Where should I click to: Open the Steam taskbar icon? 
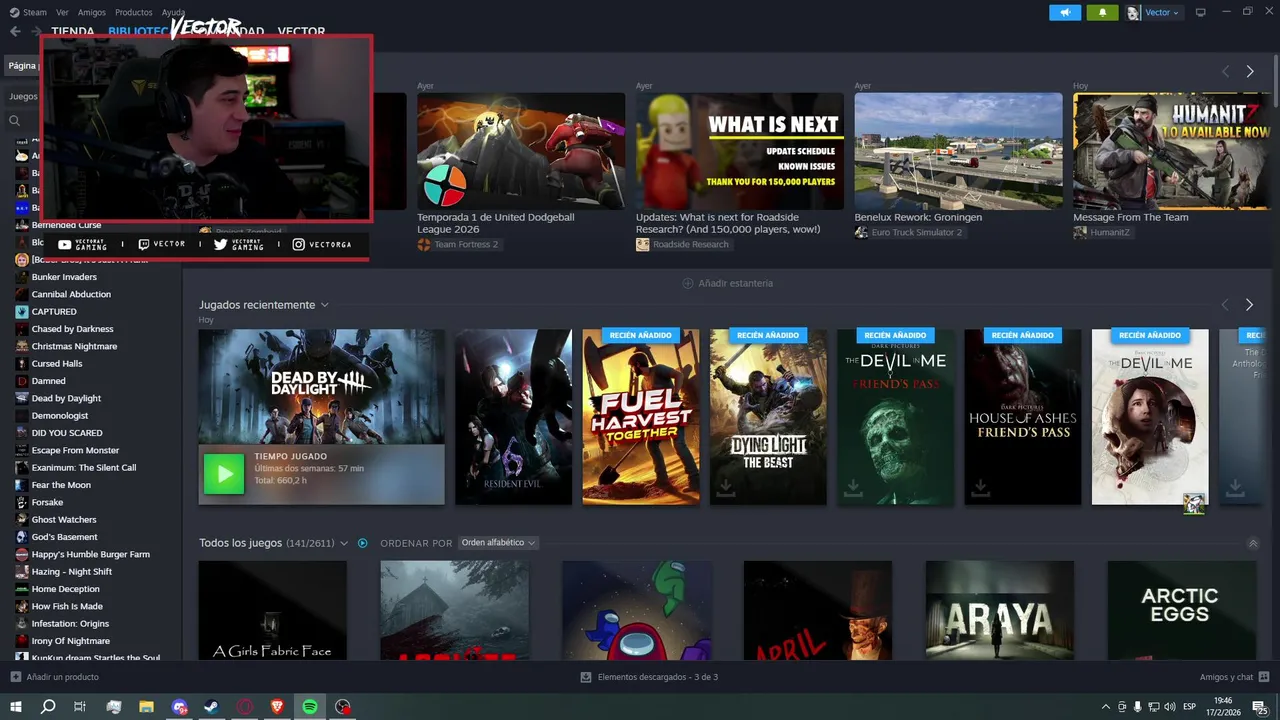(212, 707)
